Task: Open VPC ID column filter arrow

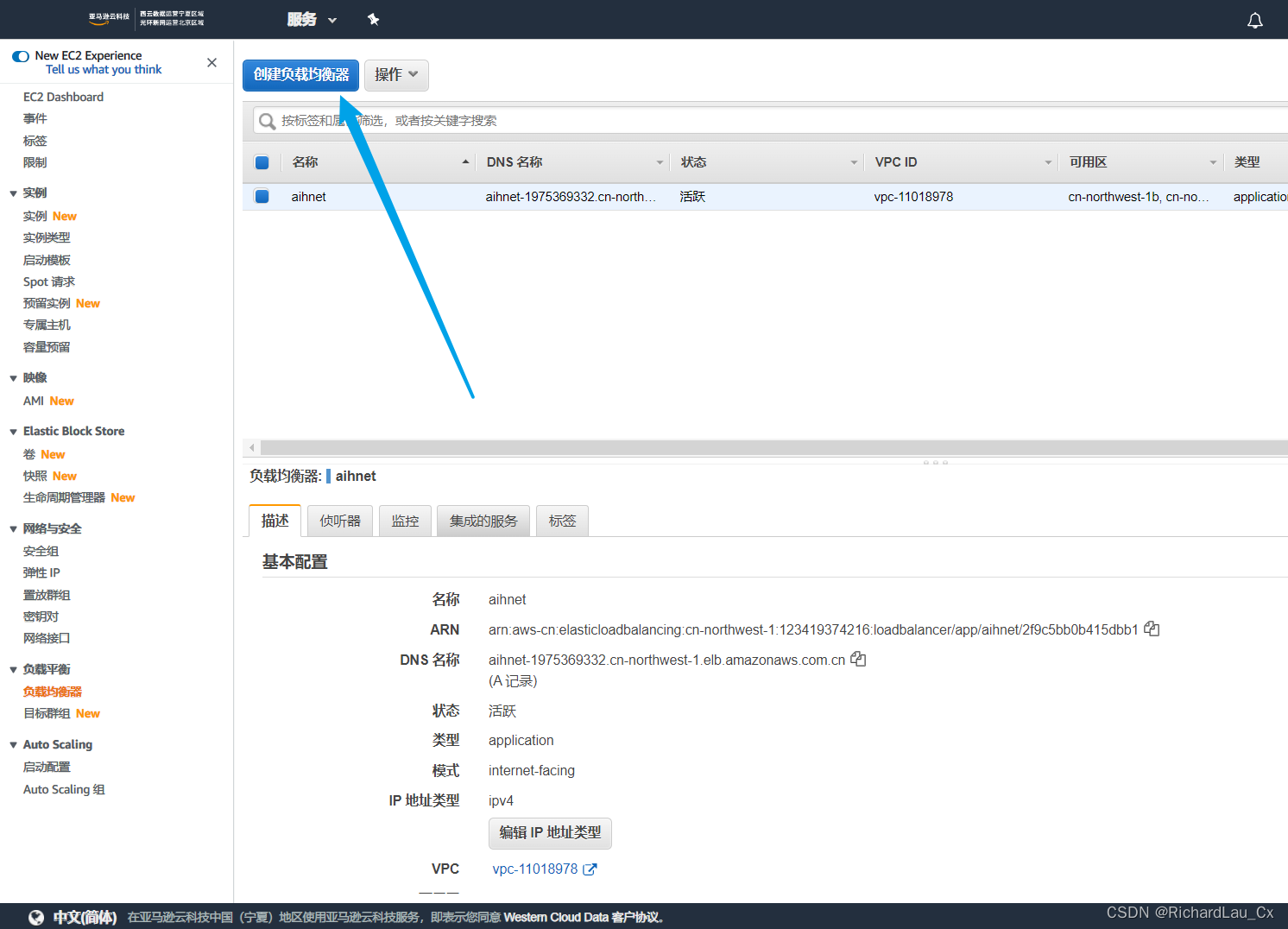Action: pos(1048,162)
